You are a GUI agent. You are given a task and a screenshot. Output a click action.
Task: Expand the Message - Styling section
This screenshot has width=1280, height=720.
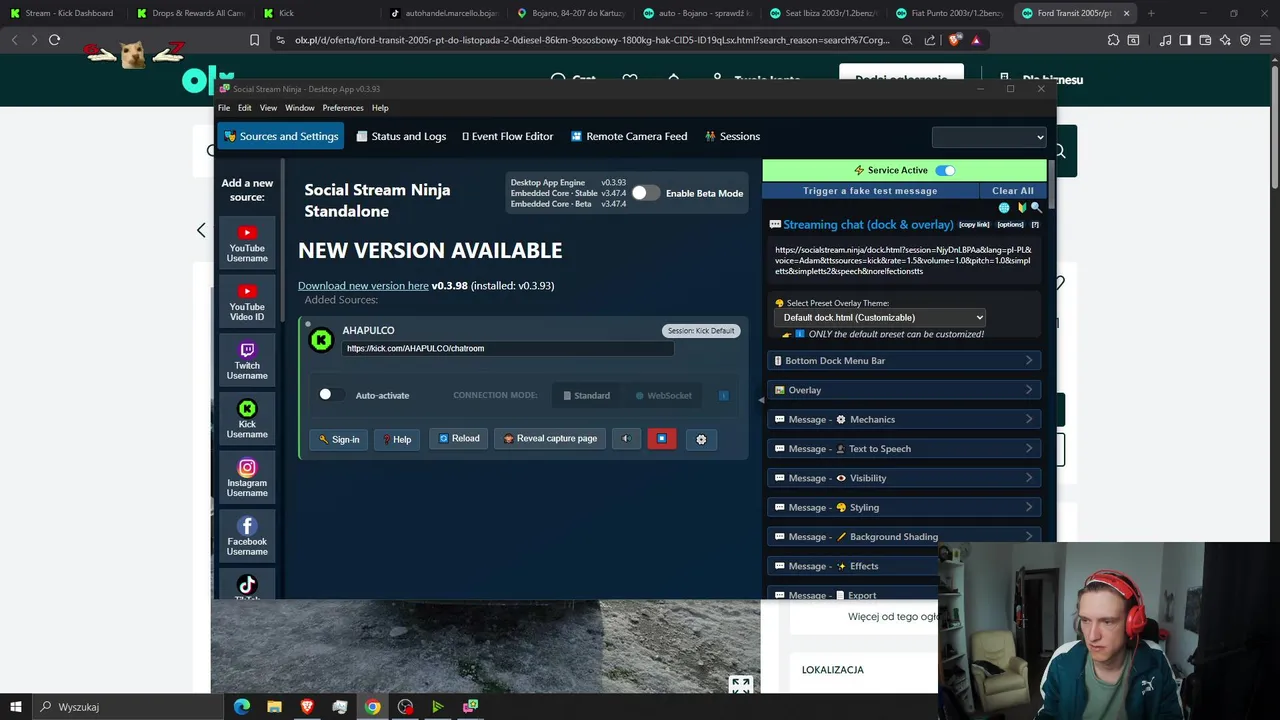pyautogui.click(x=904, y=507)
